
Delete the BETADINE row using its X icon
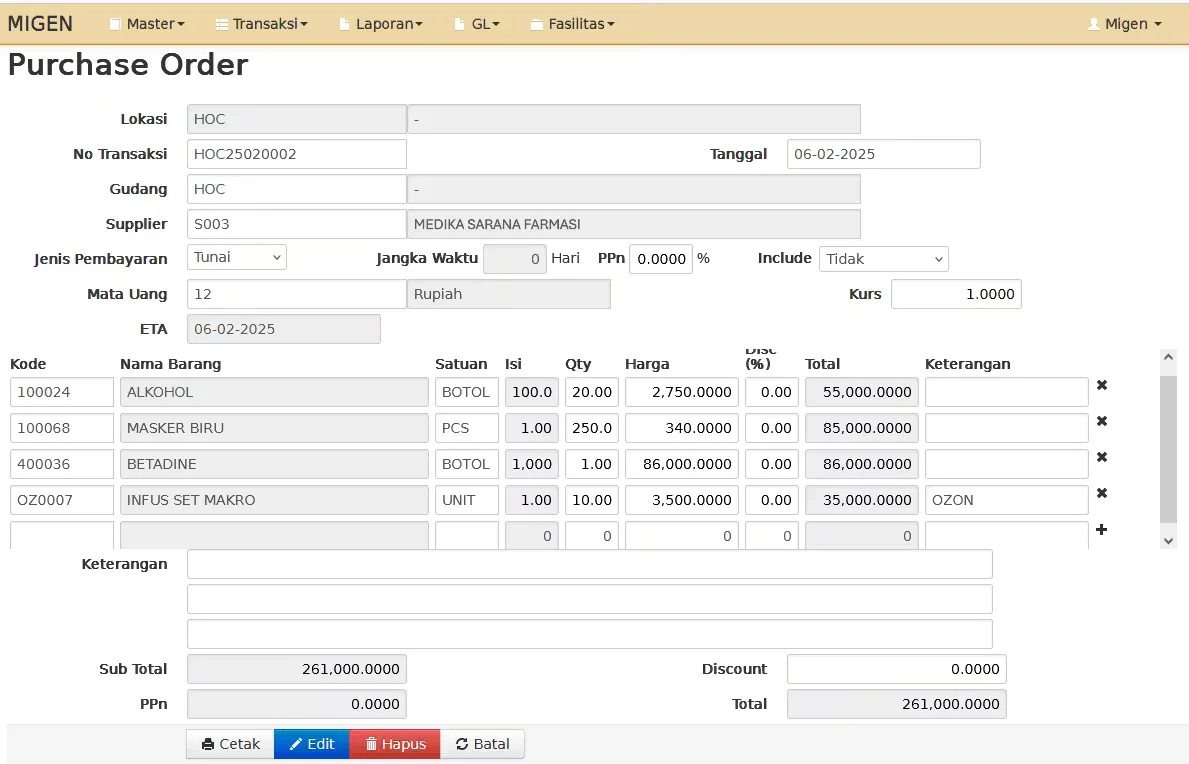(x=1102, y=457)
